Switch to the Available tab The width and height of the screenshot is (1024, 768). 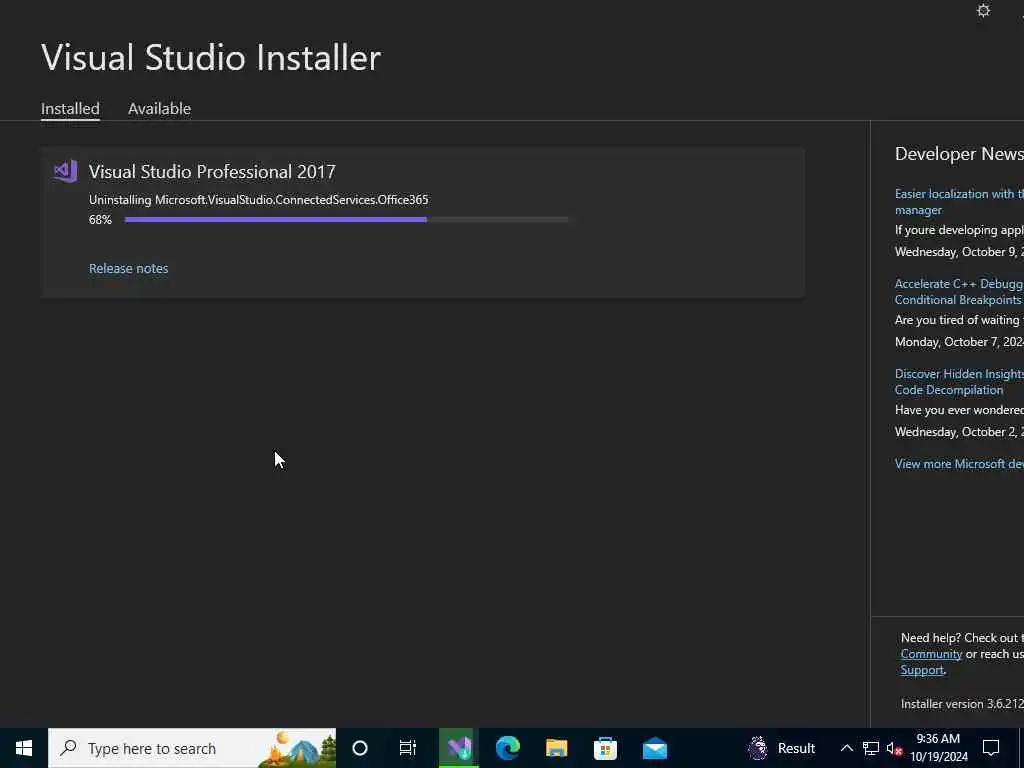coord(159,108)
